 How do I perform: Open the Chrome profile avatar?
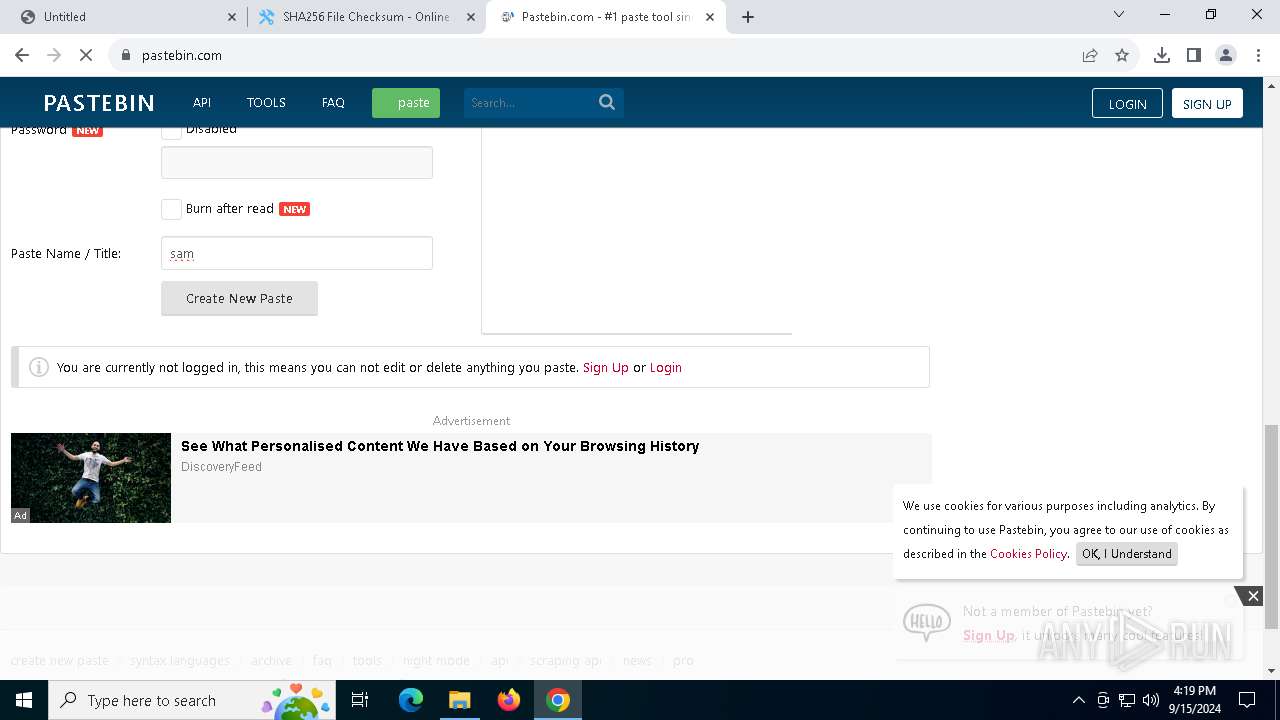tap(1226, 55)
